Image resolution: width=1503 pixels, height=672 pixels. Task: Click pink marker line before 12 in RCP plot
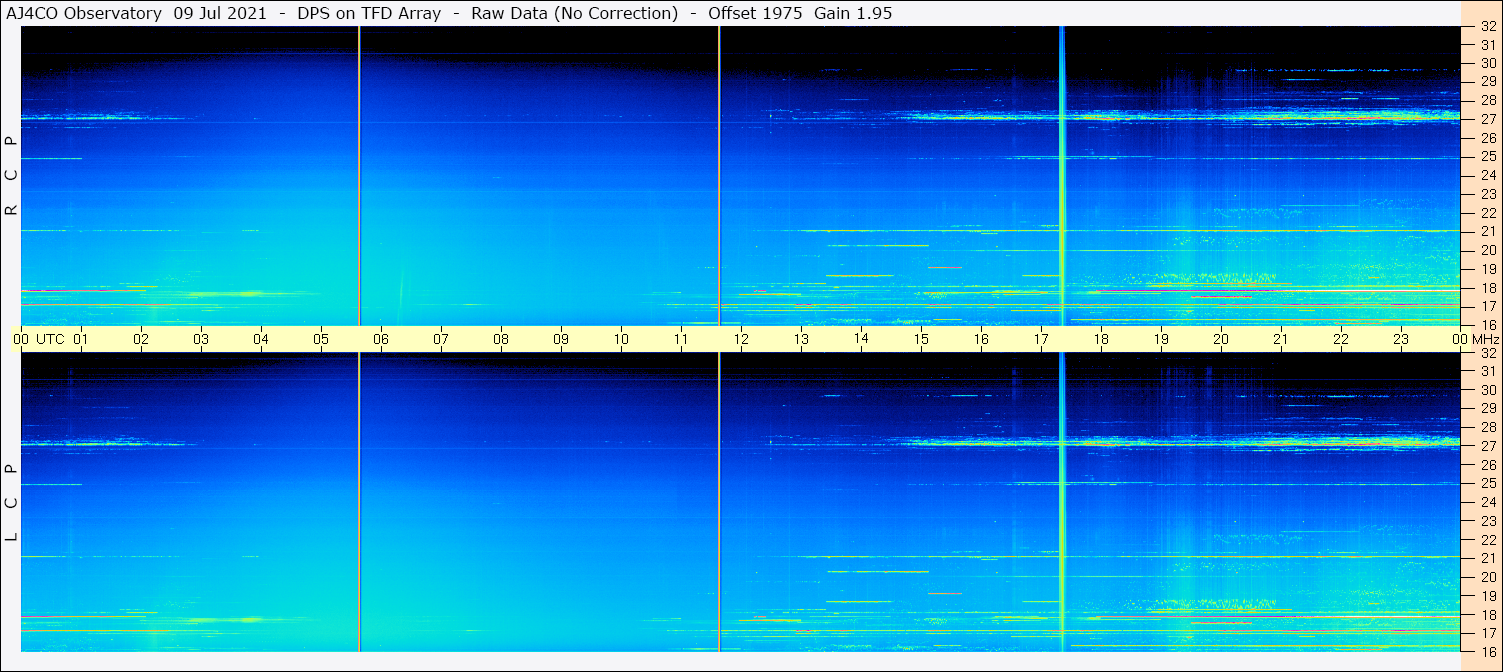pos(719,176)
